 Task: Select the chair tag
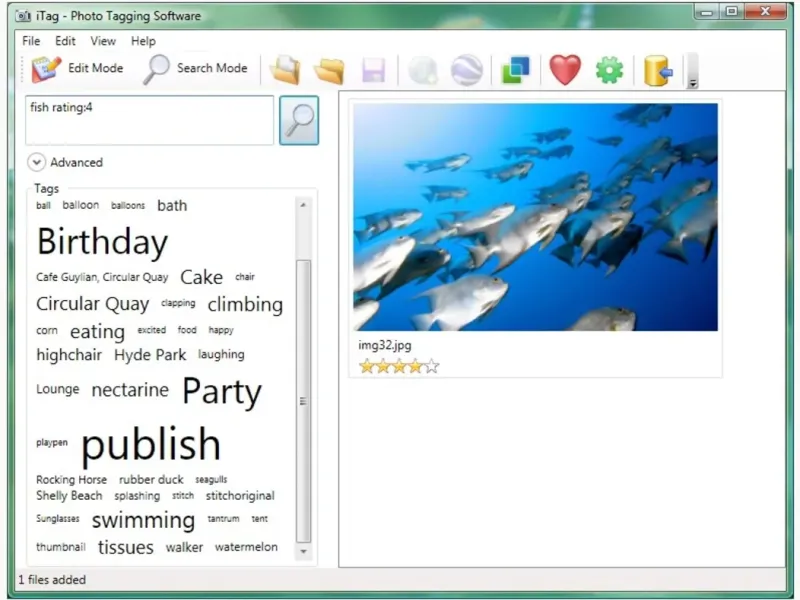[x=245, y=277]
